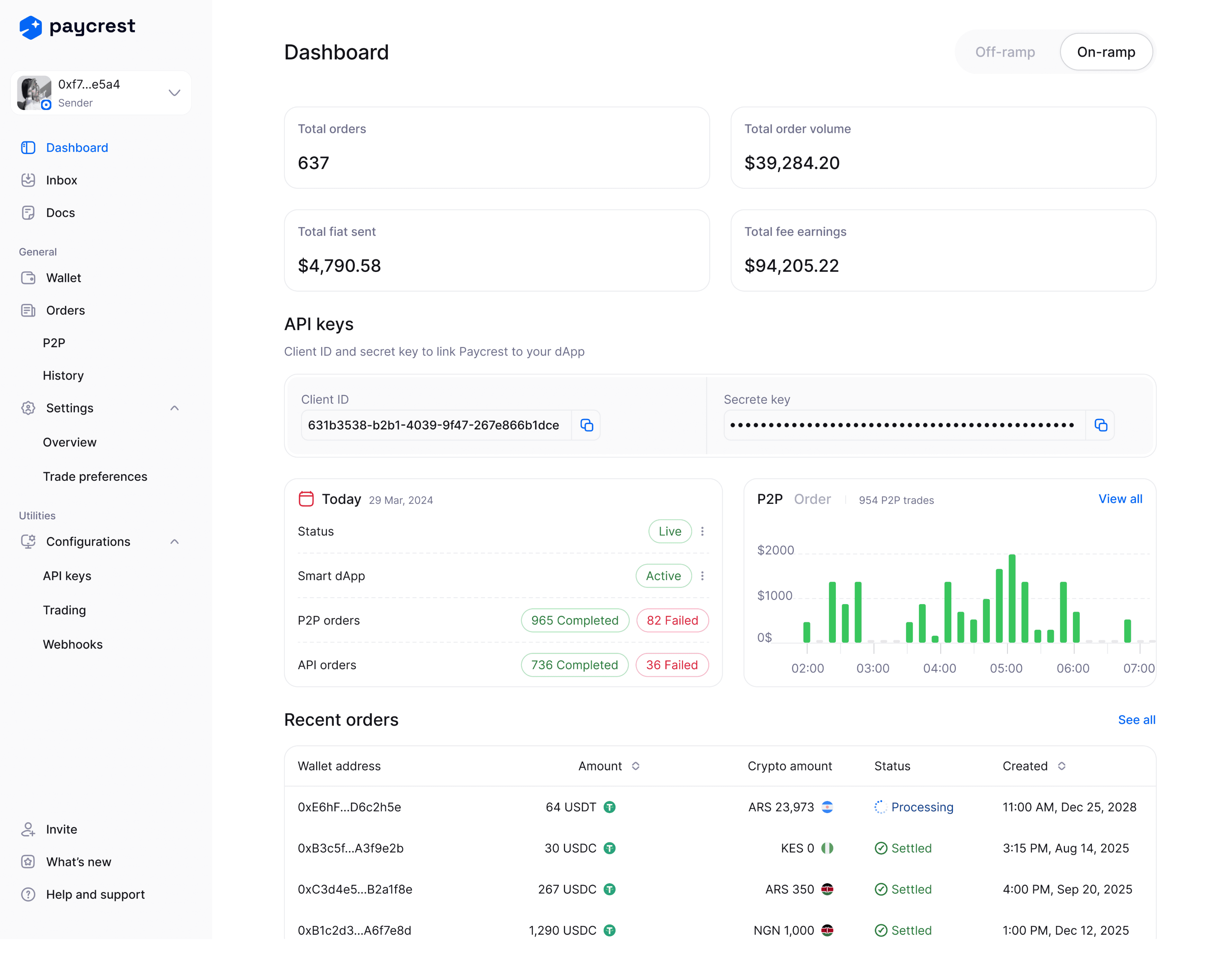The height and width of the screenshot is (971, 1232).
Task: Click the tallest green chart bar
Action: pyautogui.click(x=1012, y=598)
